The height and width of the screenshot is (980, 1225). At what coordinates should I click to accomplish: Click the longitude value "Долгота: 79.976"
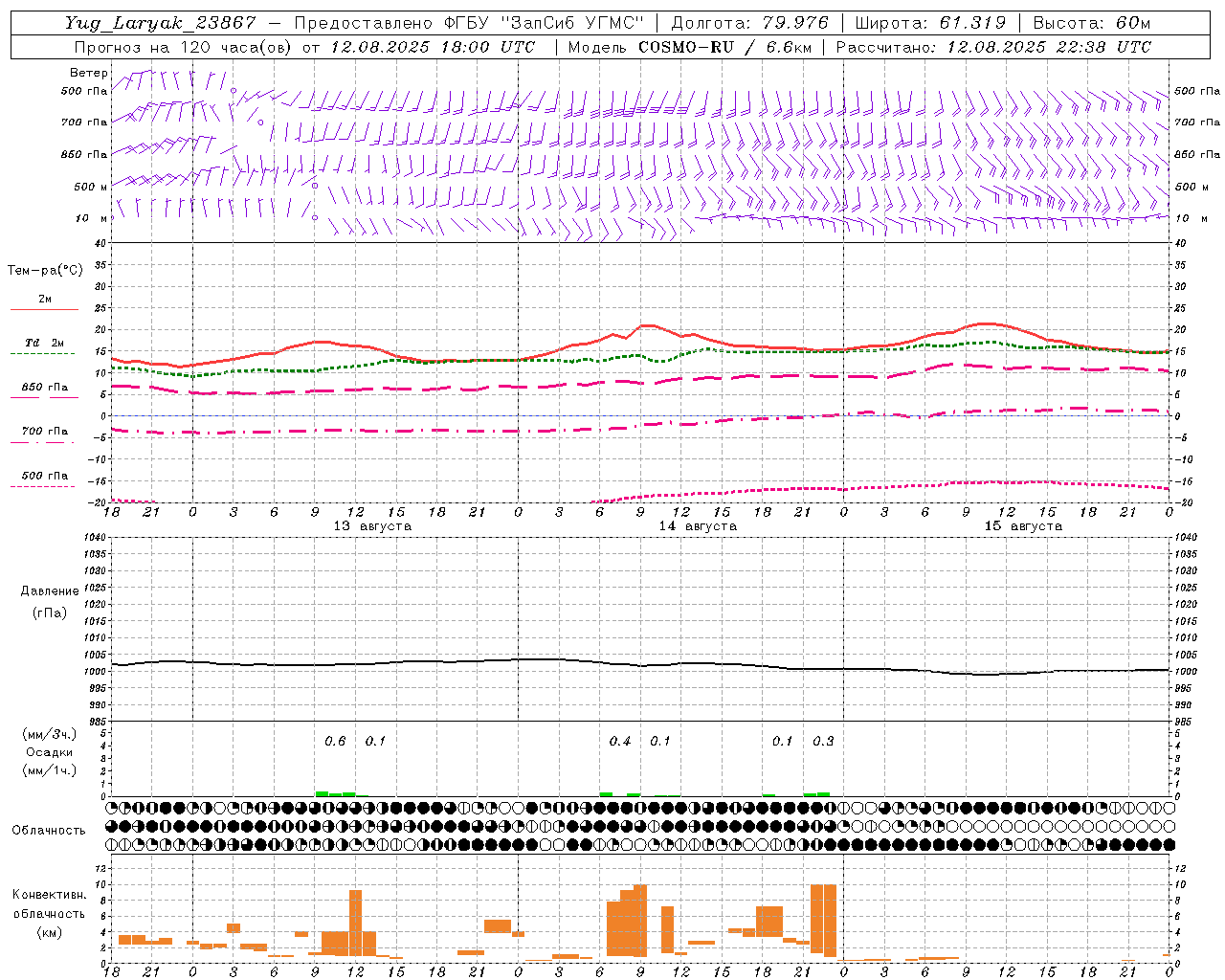[750, 23]
